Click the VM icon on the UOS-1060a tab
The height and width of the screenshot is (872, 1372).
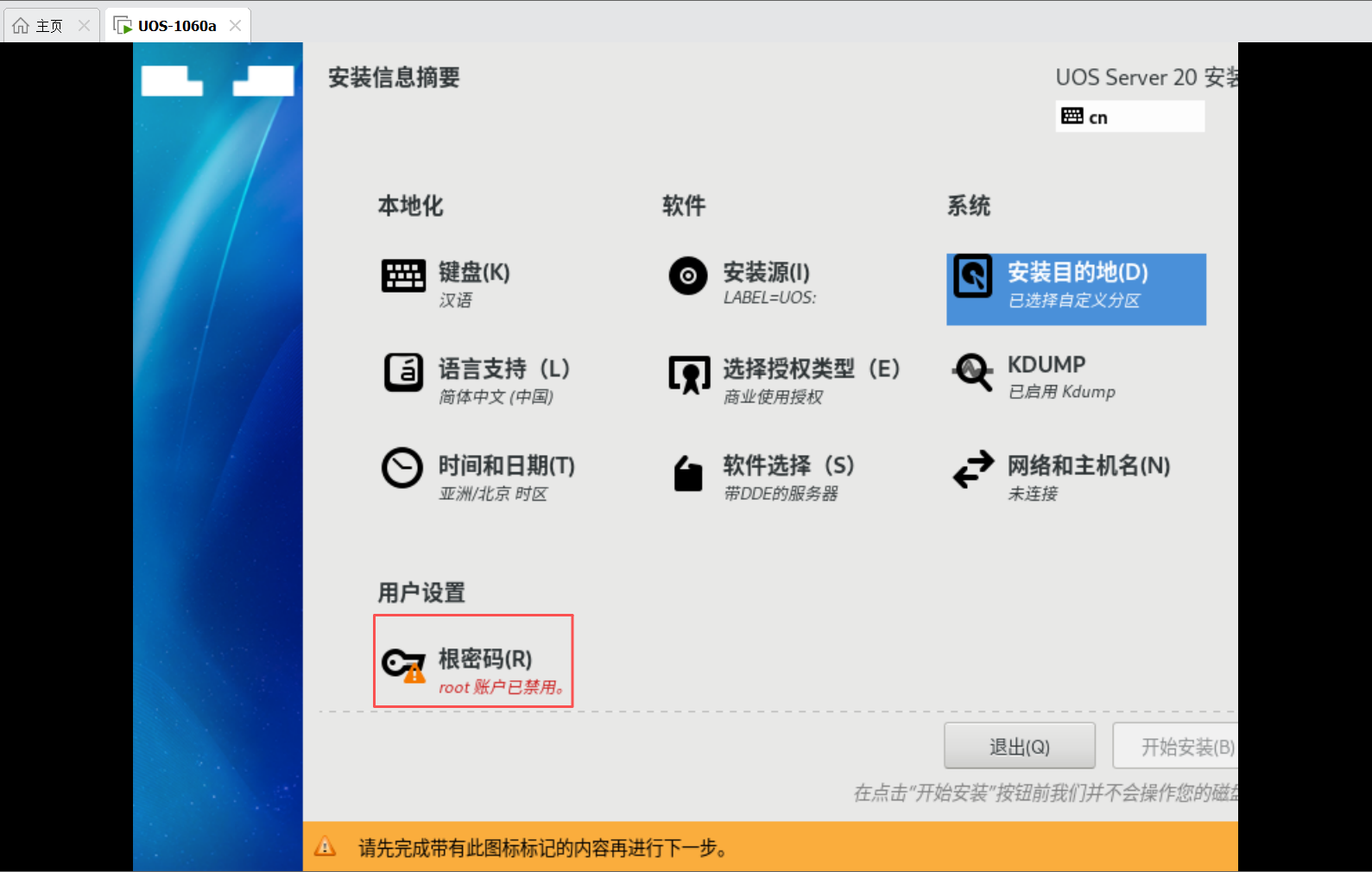pyautogui.click(x=123, y=26)
